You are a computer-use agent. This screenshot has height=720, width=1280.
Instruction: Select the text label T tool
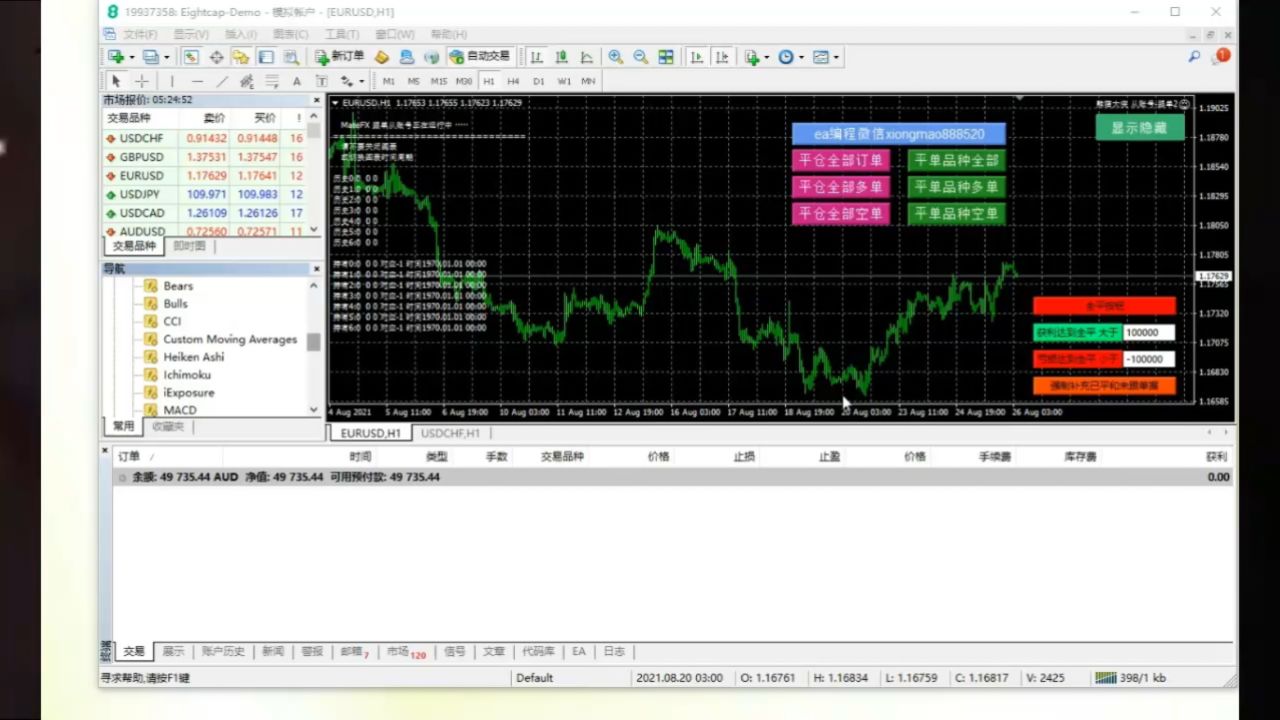tap(322, 81)
